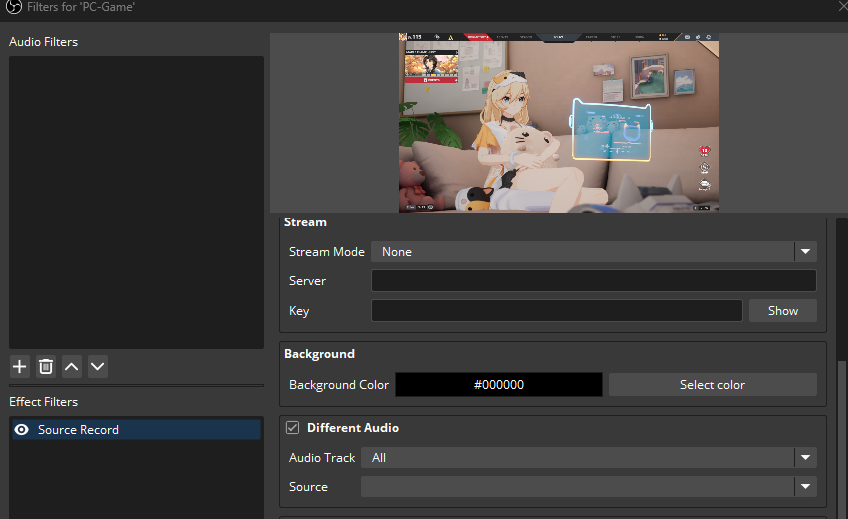Viewport: 848px width, 519px height.
Task: Click the Audio Track label
Action: [x=322, y=458]
